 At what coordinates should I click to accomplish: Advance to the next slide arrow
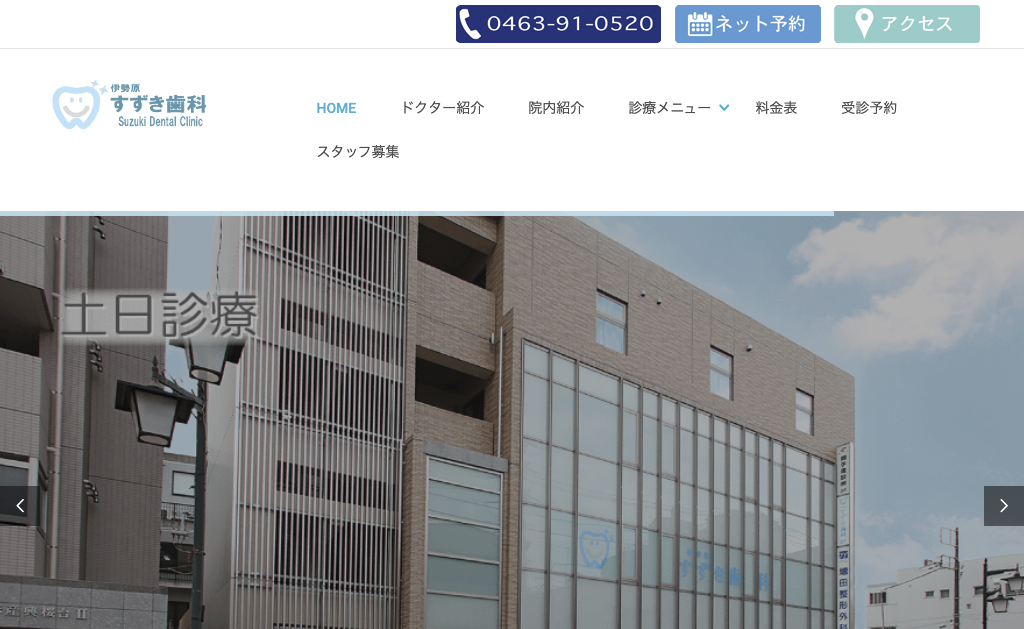[1003, 506]
